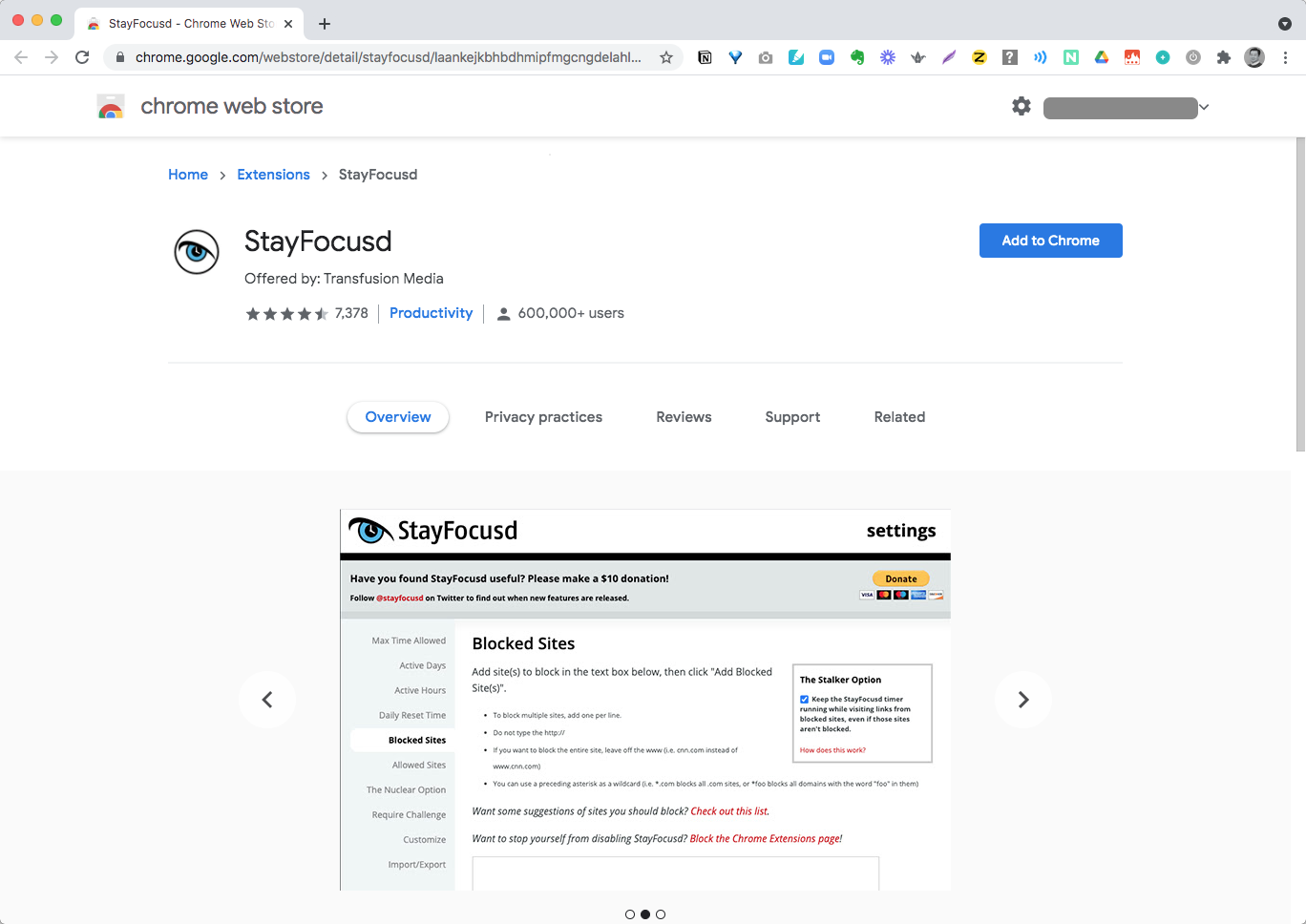1306x924 pixels.
Task: Open the Chrome Web Store settings gear
Action: point(1021,106)
